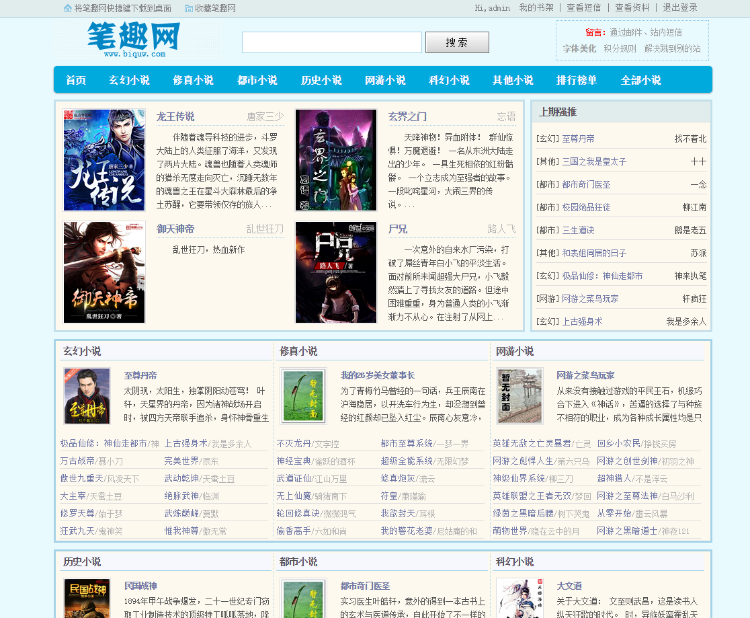
Task: Open 查看短信 in the top bar
Action: click(x=584, y=8)
